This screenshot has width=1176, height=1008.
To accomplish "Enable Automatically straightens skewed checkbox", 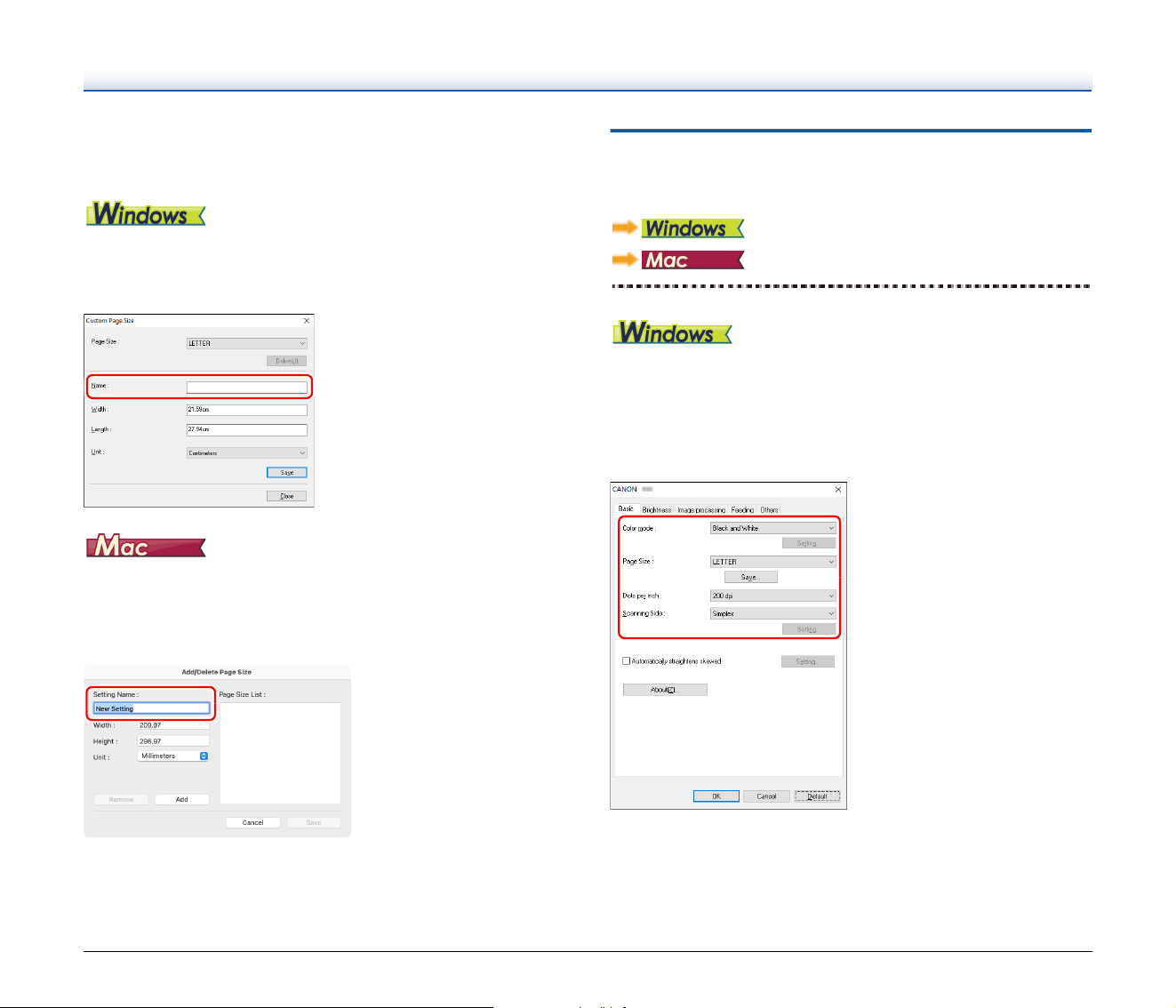I will pos(627,661).
